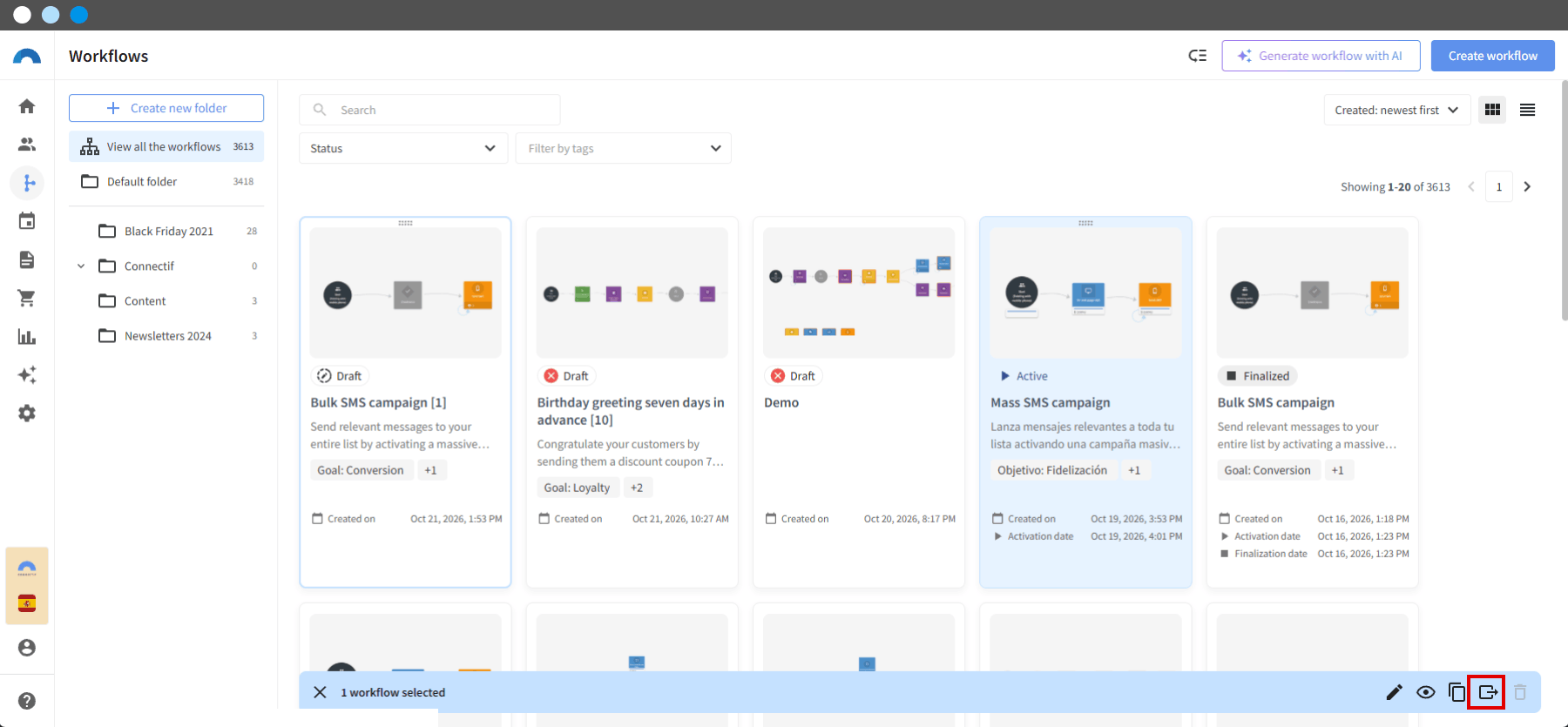Viewport: 1568px width, 727px height.
Task: Open the Status dropdown
Action: click(403, 148)
